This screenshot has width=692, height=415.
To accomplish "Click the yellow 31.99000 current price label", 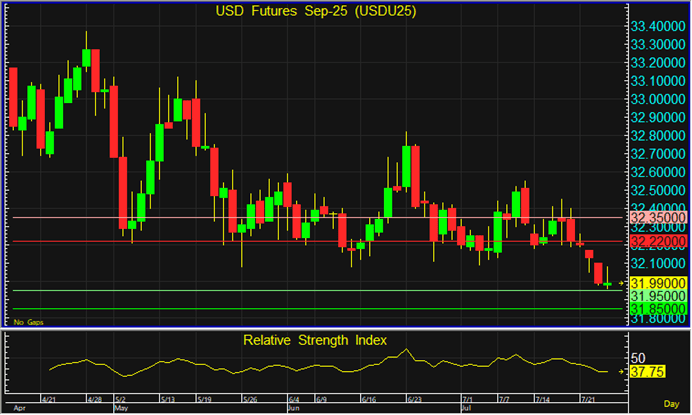I will (657, 284).
